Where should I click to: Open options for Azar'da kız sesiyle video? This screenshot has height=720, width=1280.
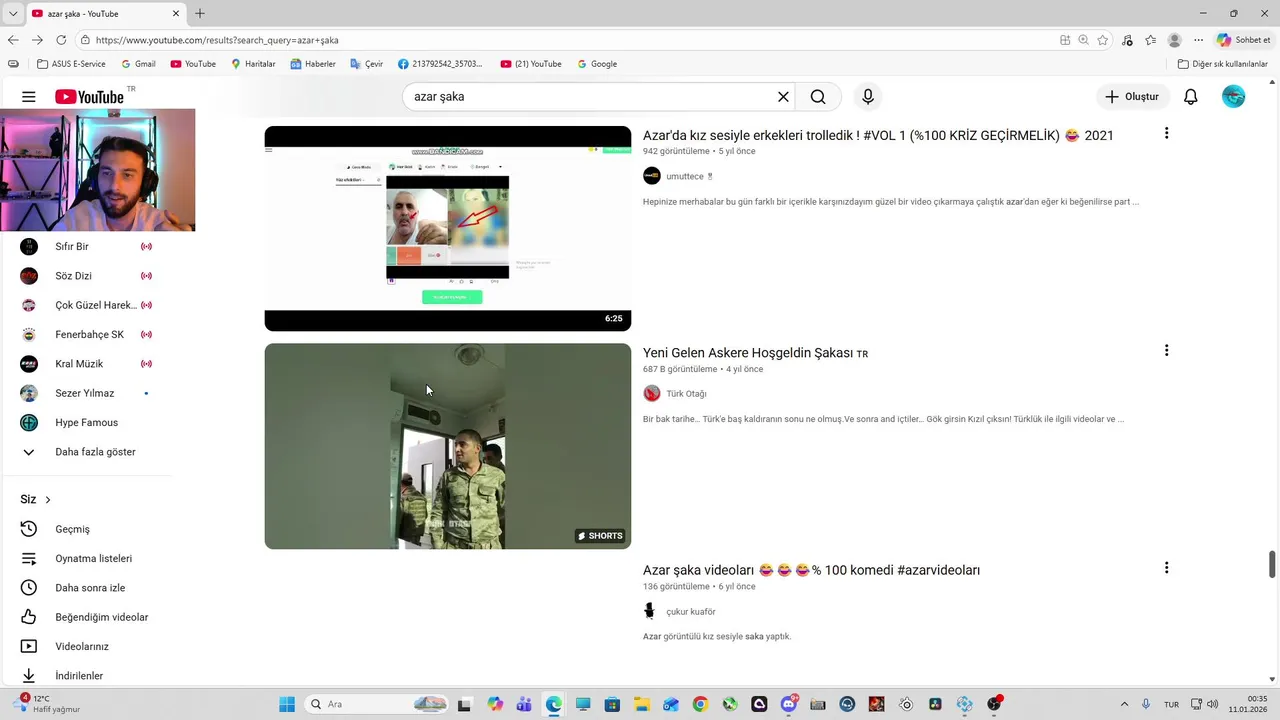click(1166, 133)
